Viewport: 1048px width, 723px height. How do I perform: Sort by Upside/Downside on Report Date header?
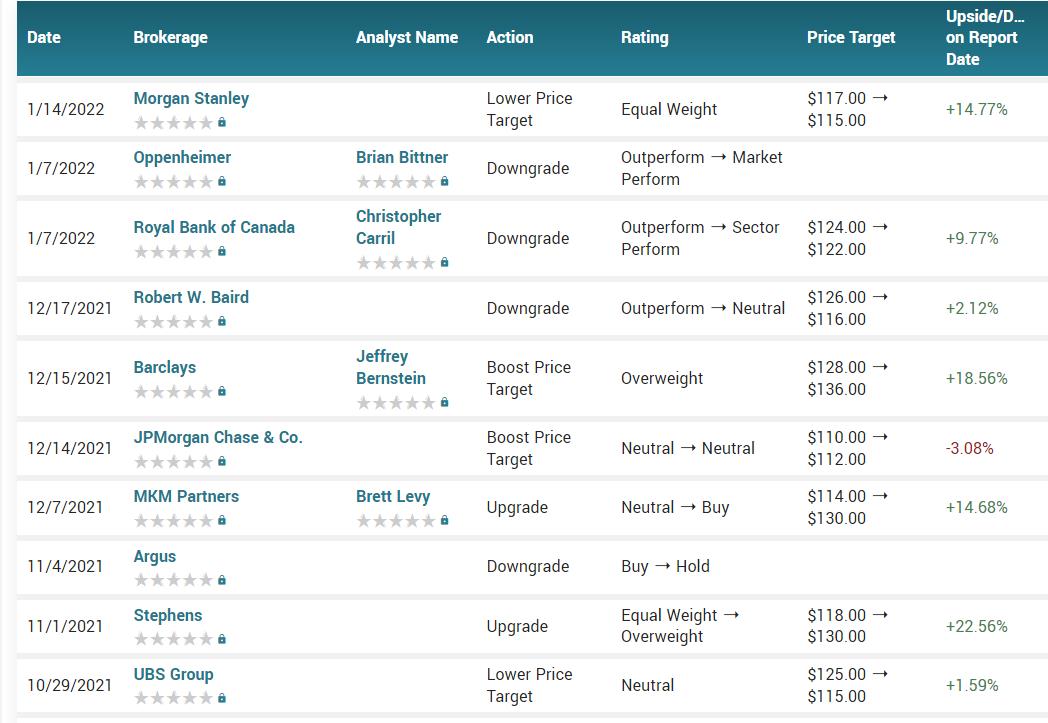point(985,37)
